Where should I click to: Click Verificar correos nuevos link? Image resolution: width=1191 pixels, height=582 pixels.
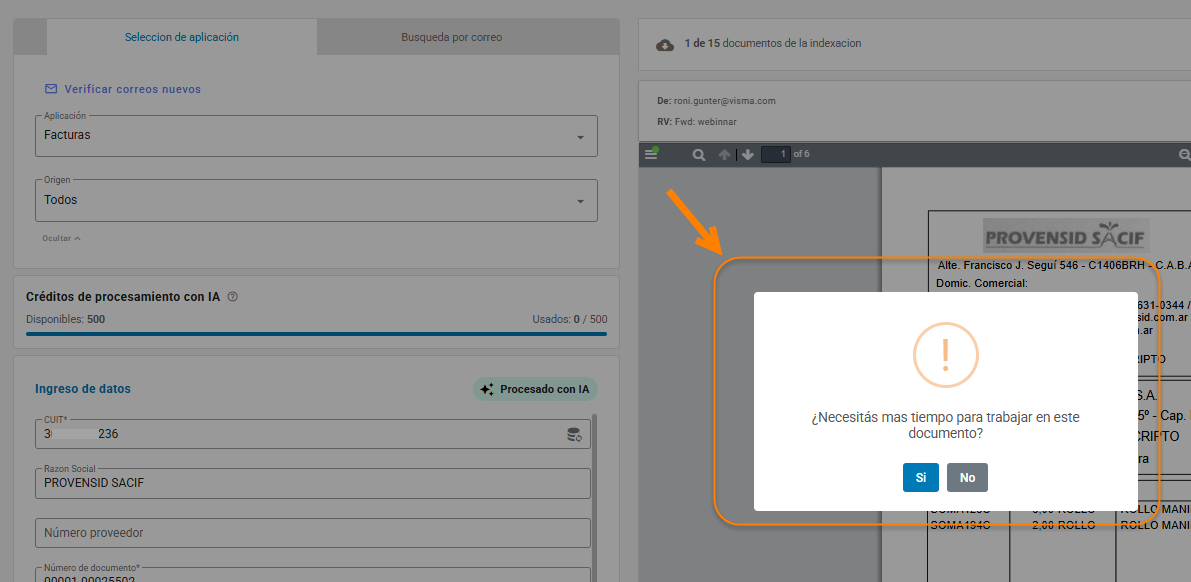point(132,89)
